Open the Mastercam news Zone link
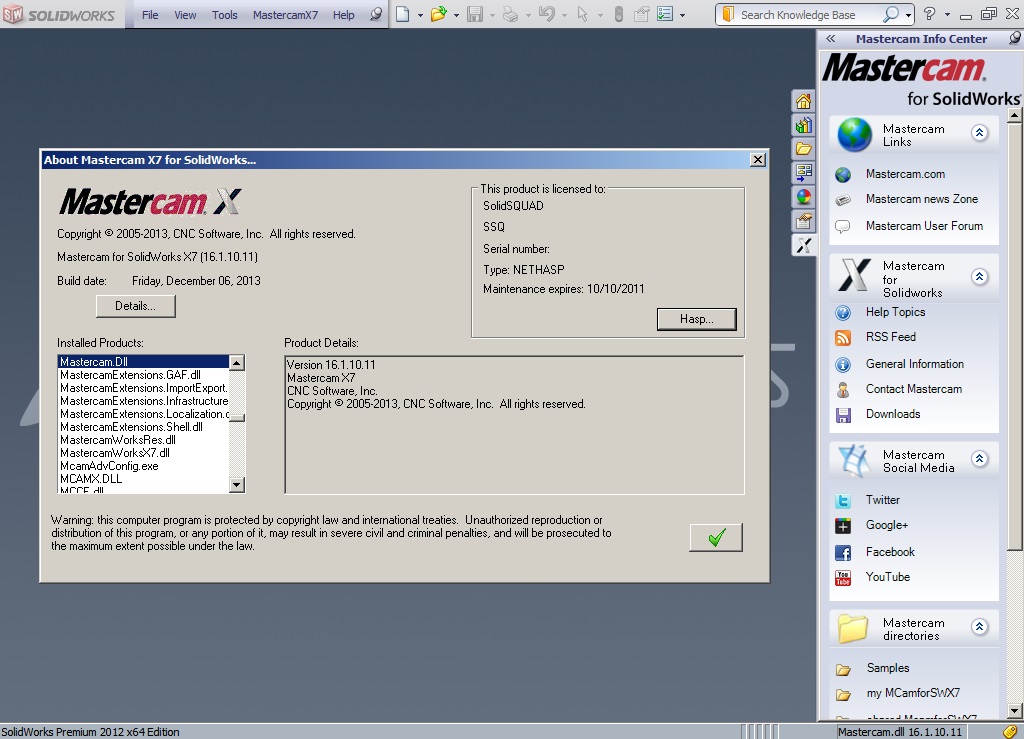 pyautogui.click(x=921, y=199)
